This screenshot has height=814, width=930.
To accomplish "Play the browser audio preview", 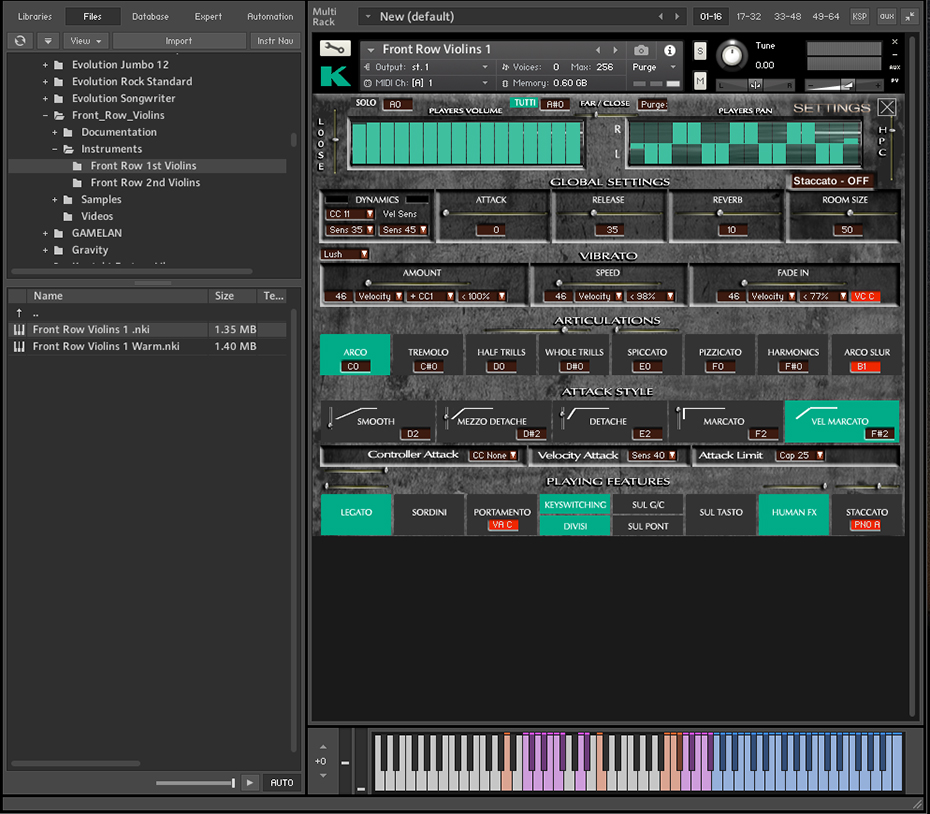I will (x=250, y=783).
